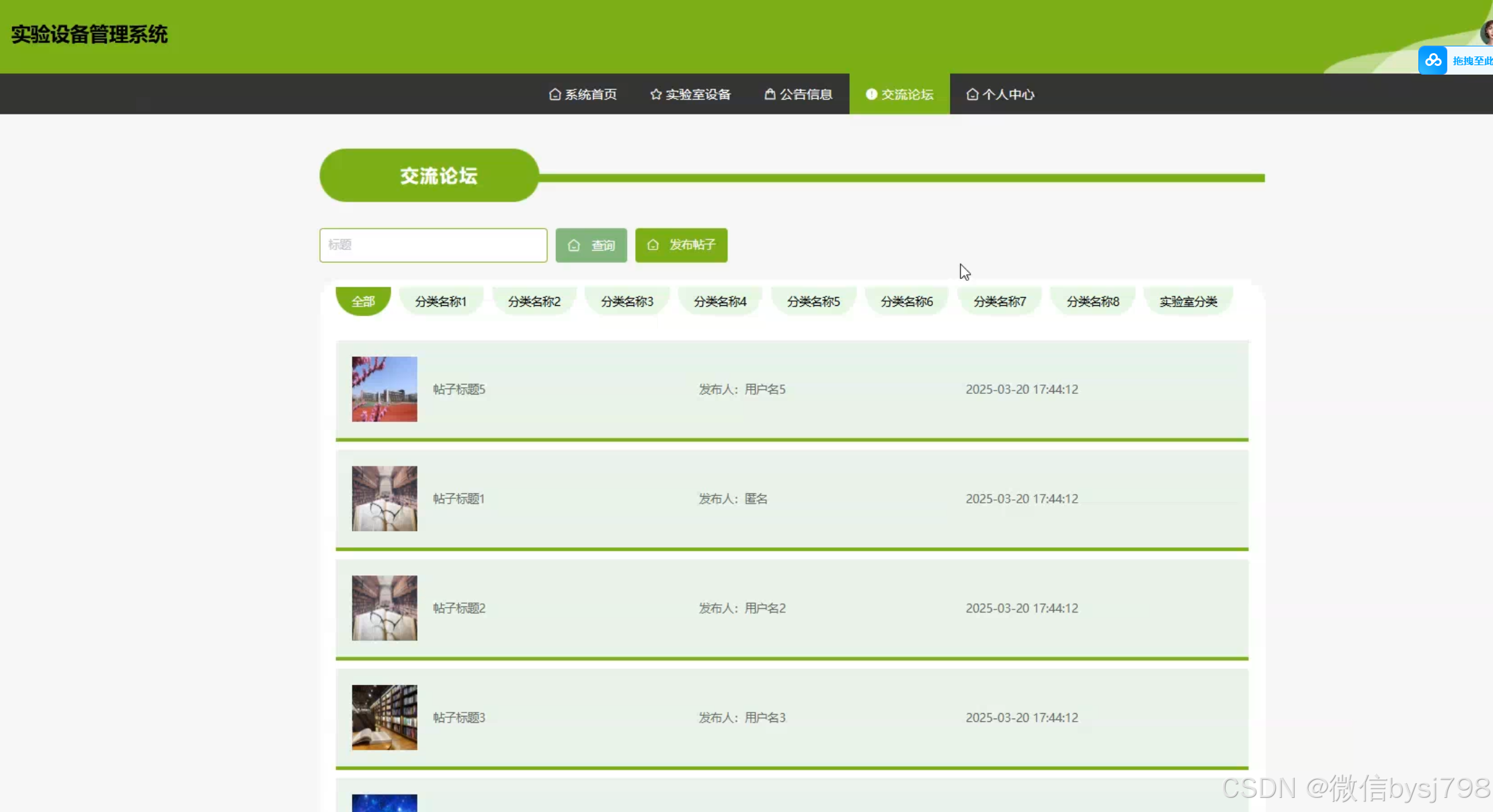The width and height of the screenshot is (1493, 812).
Task: Click the star icon beside 实验室设备
Action: click(656, 94)
